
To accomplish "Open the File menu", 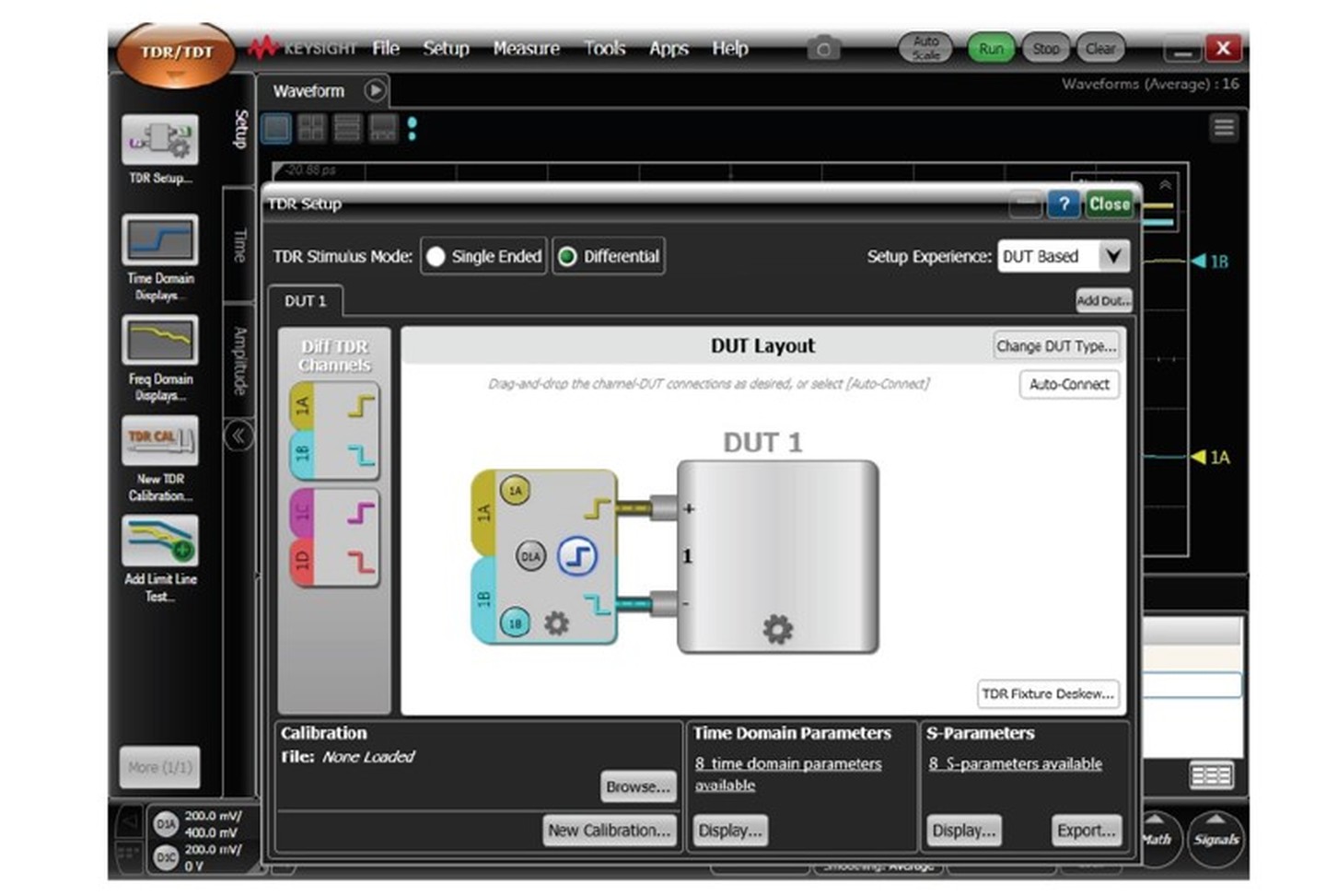I will tap(386, 48).
